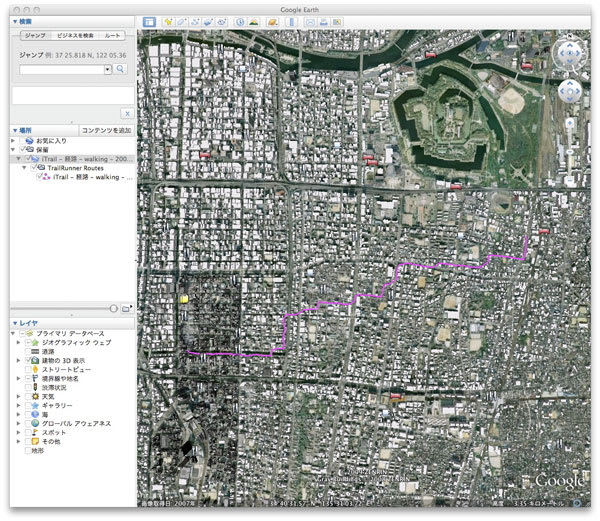Viewport: 600px width, 521px height.
Task: Enable the 道路 roads layer
Action: [x=28, y=352]
